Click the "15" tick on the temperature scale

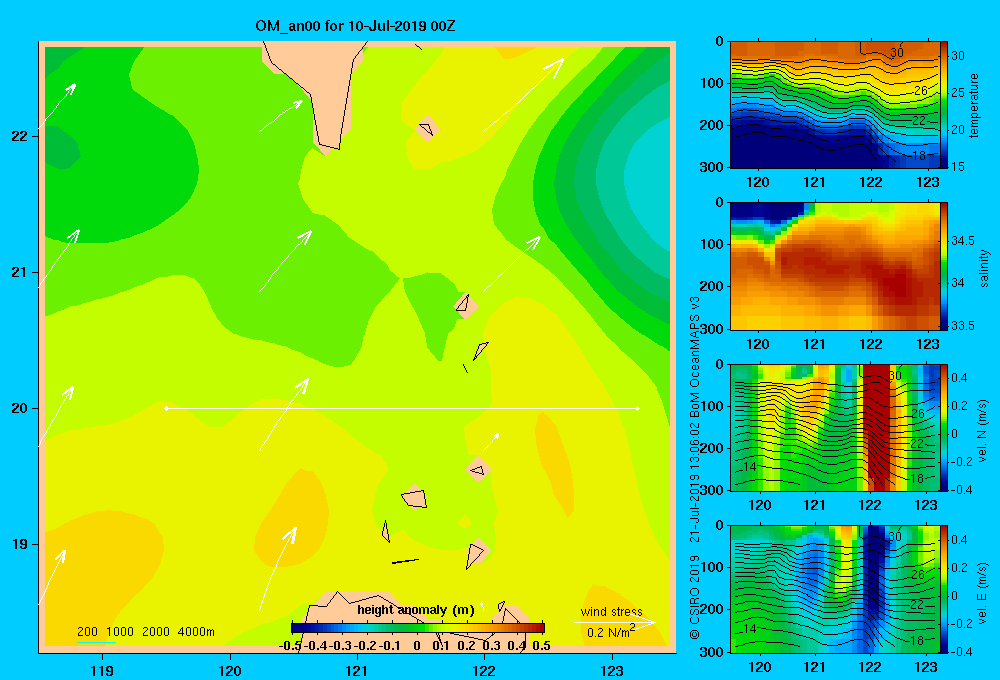tap(958, 166)
